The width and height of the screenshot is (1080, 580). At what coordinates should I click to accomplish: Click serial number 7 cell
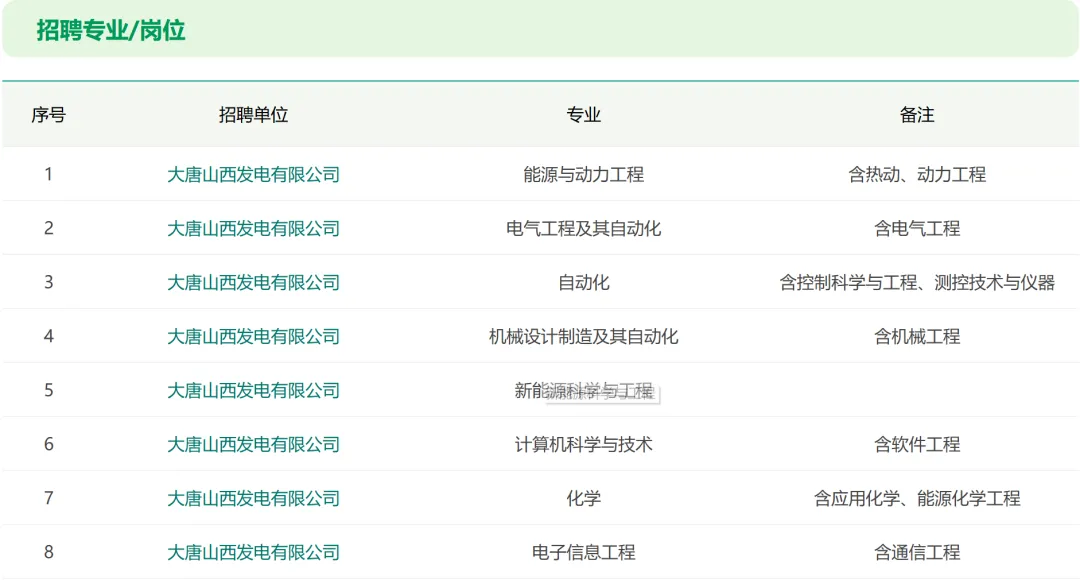pyautogui.click(x=48, y=498)
